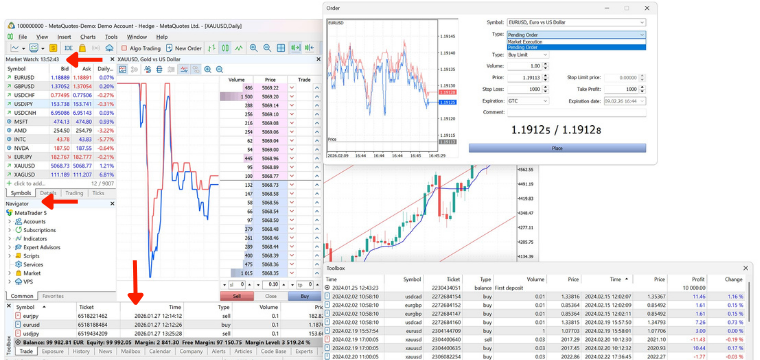
Task: Click the tile windows grid icon
Action: coord(281,48)
